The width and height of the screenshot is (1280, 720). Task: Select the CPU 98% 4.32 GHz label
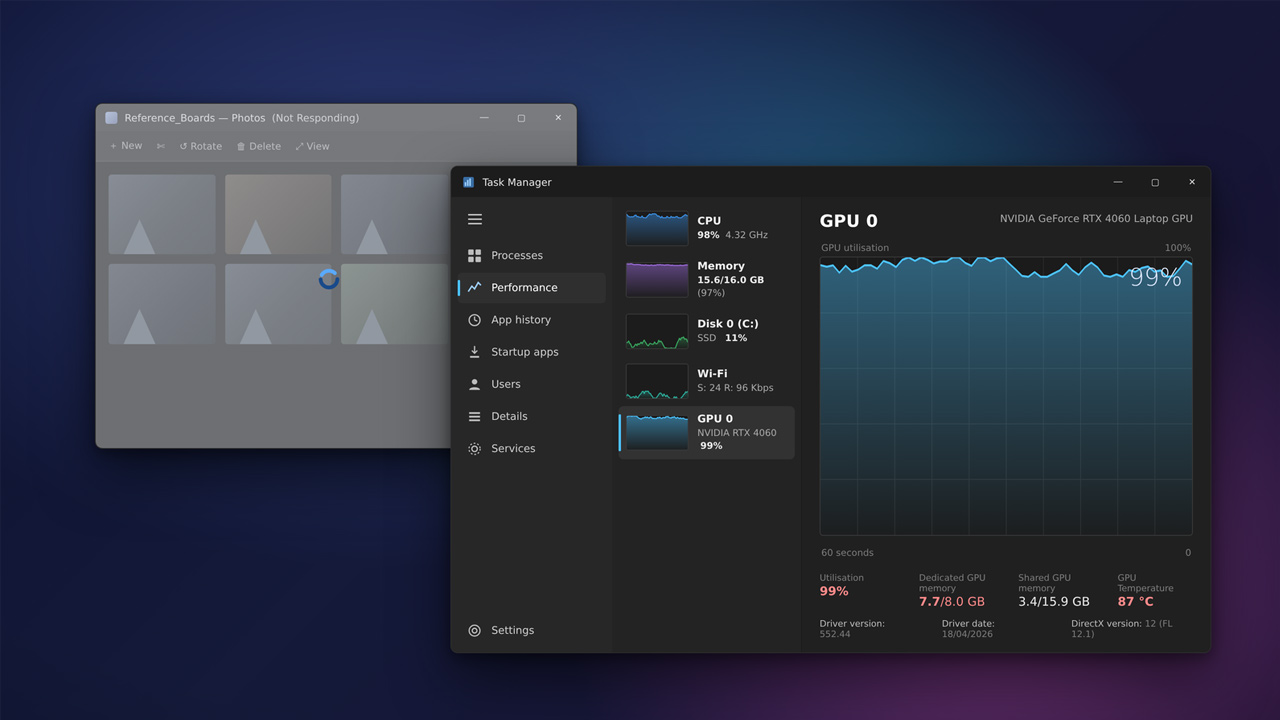click(x=732, y=228)
